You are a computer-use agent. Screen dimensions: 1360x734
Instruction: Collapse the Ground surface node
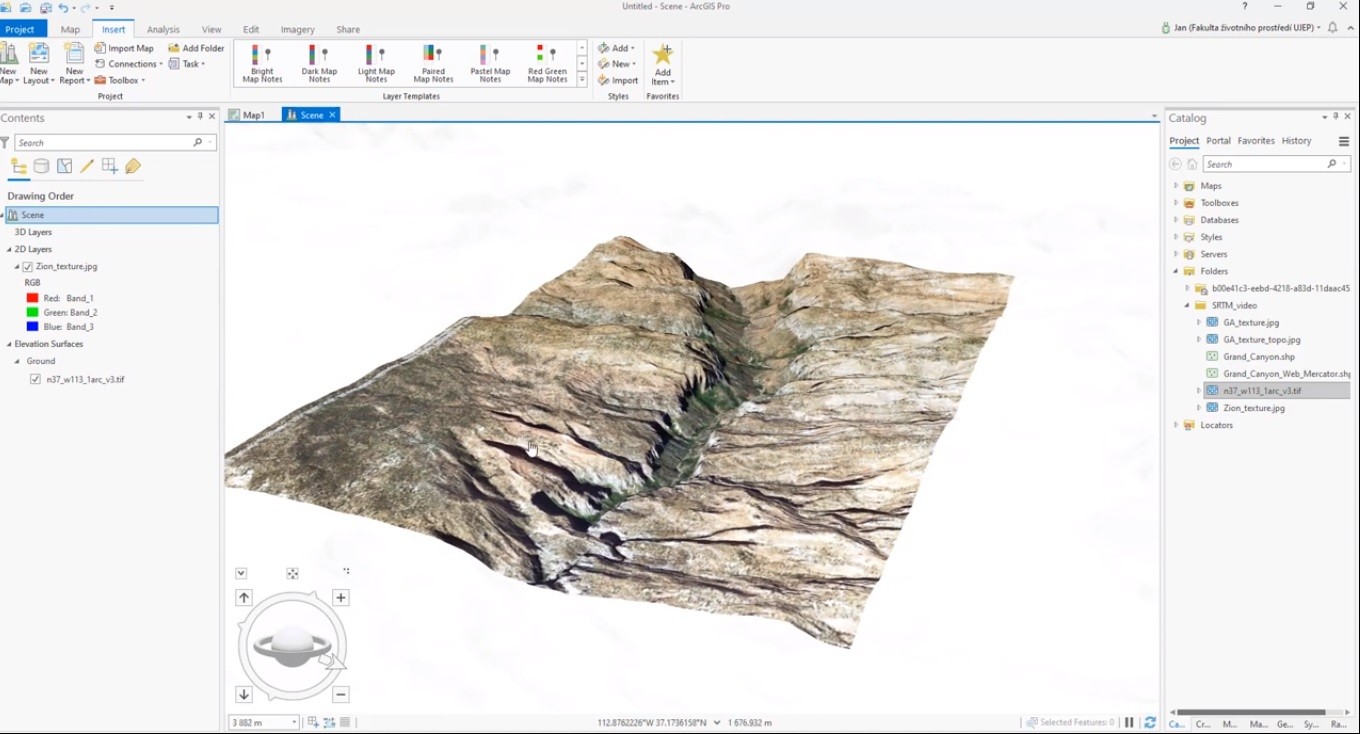pos(17,361)
